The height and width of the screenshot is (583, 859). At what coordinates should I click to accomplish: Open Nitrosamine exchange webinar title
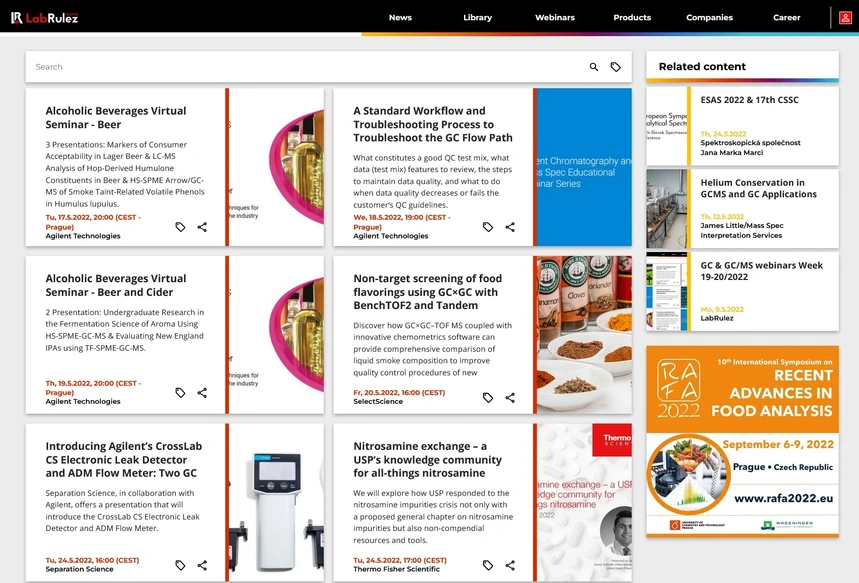click(x=427, y=460)
